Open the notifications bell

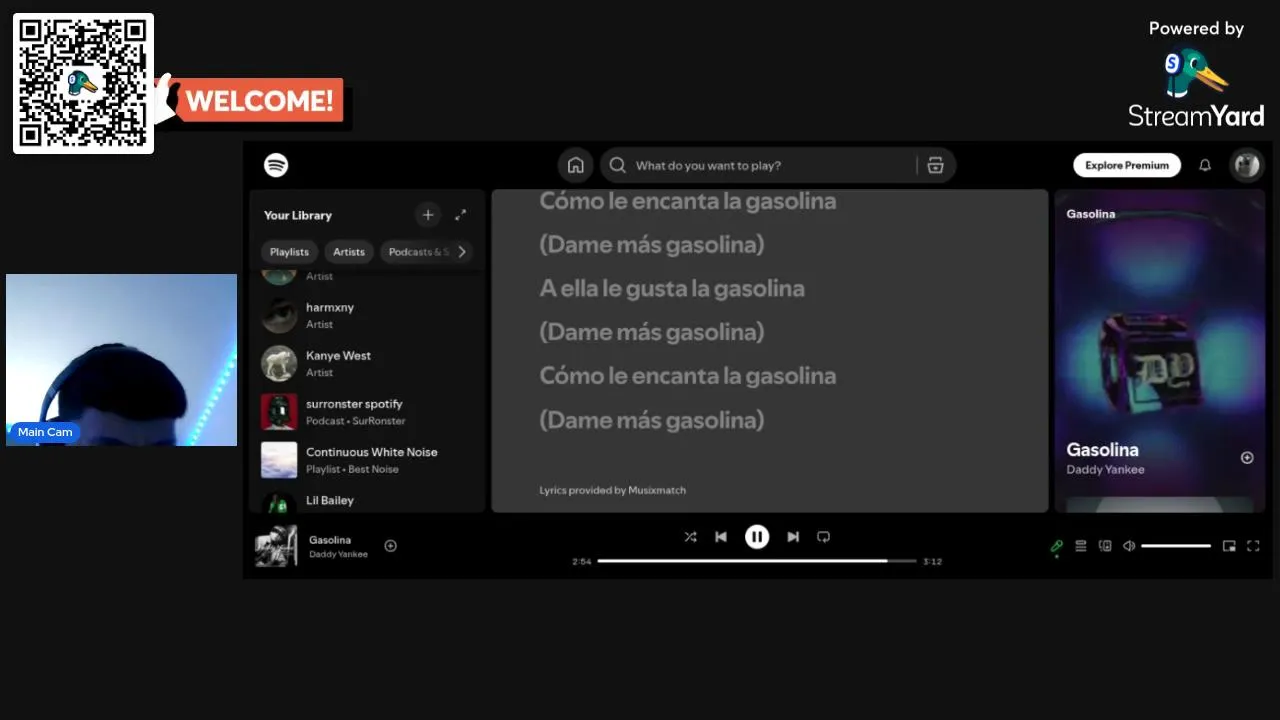coord(1205,165)
